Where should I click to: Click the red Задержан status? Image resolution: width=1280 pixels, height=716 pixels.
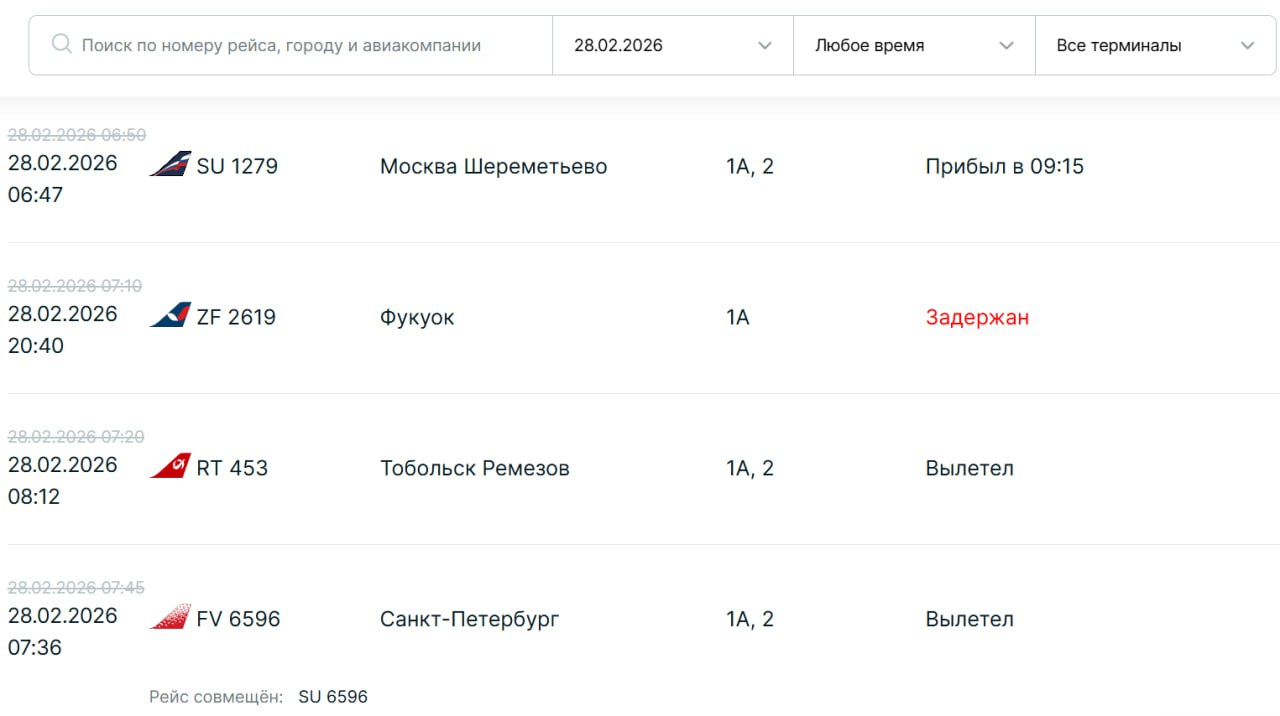coord(977,317)
